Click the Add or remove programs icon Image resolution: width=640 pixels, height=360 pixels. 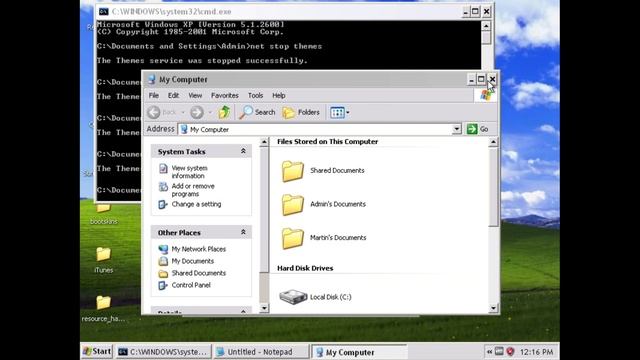click(x=163, y=187)
